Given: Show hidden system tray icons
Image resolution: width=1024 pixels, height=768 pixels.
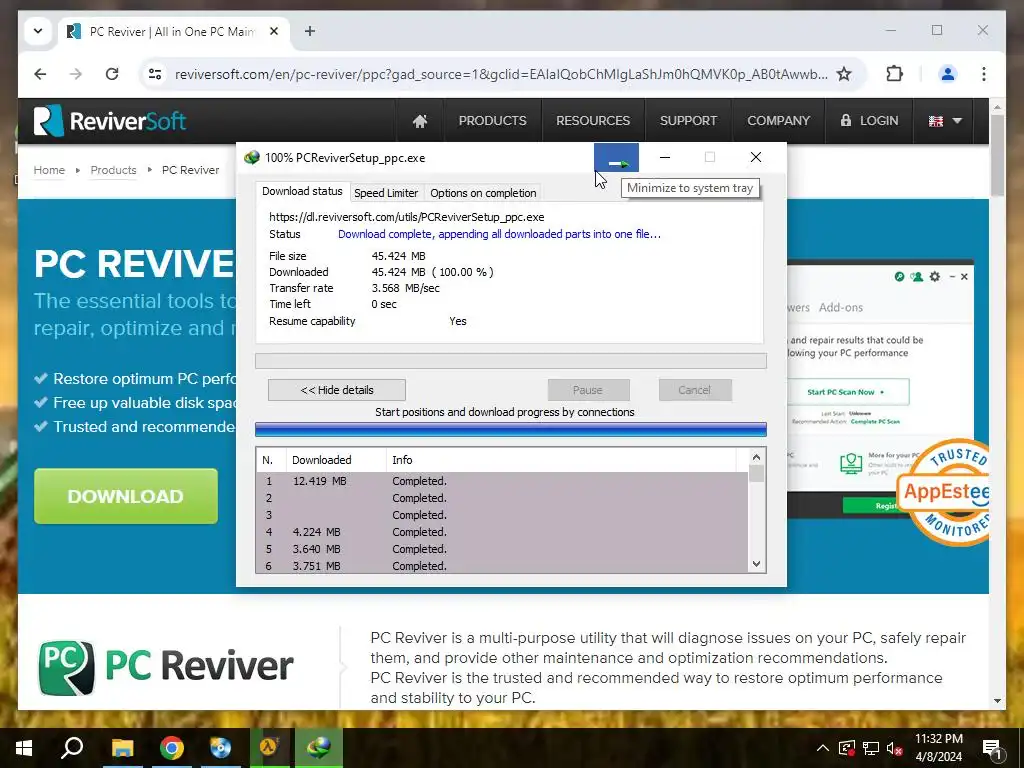Looking at the screenshot, I should (x=823, y=748).
